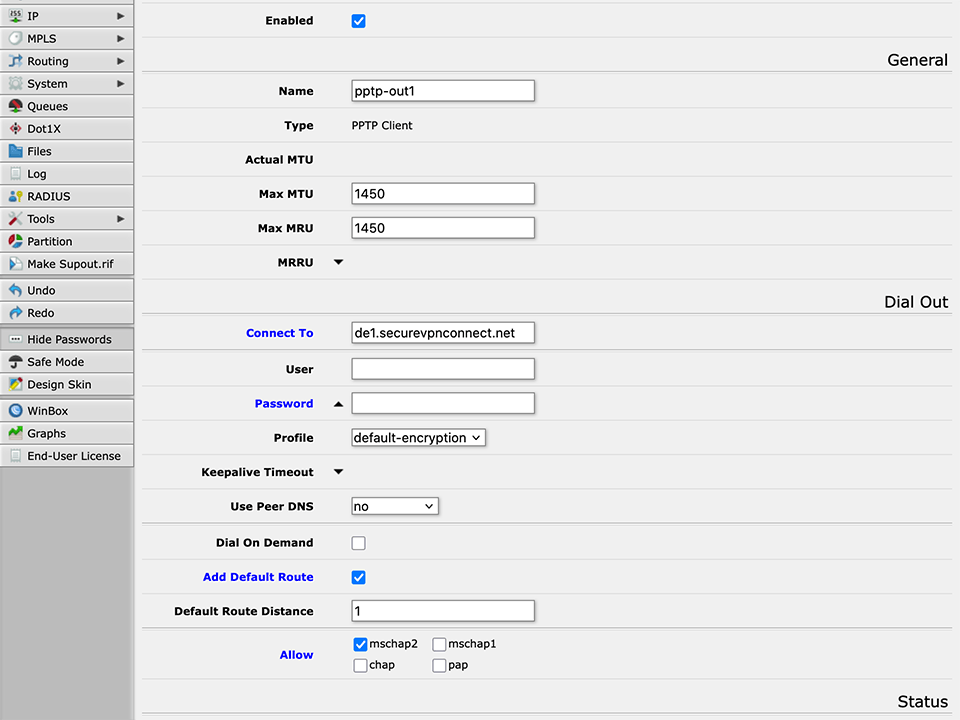Check the pap authentication option
Viewport: 960px width, 720px height.
pos(439,665)
